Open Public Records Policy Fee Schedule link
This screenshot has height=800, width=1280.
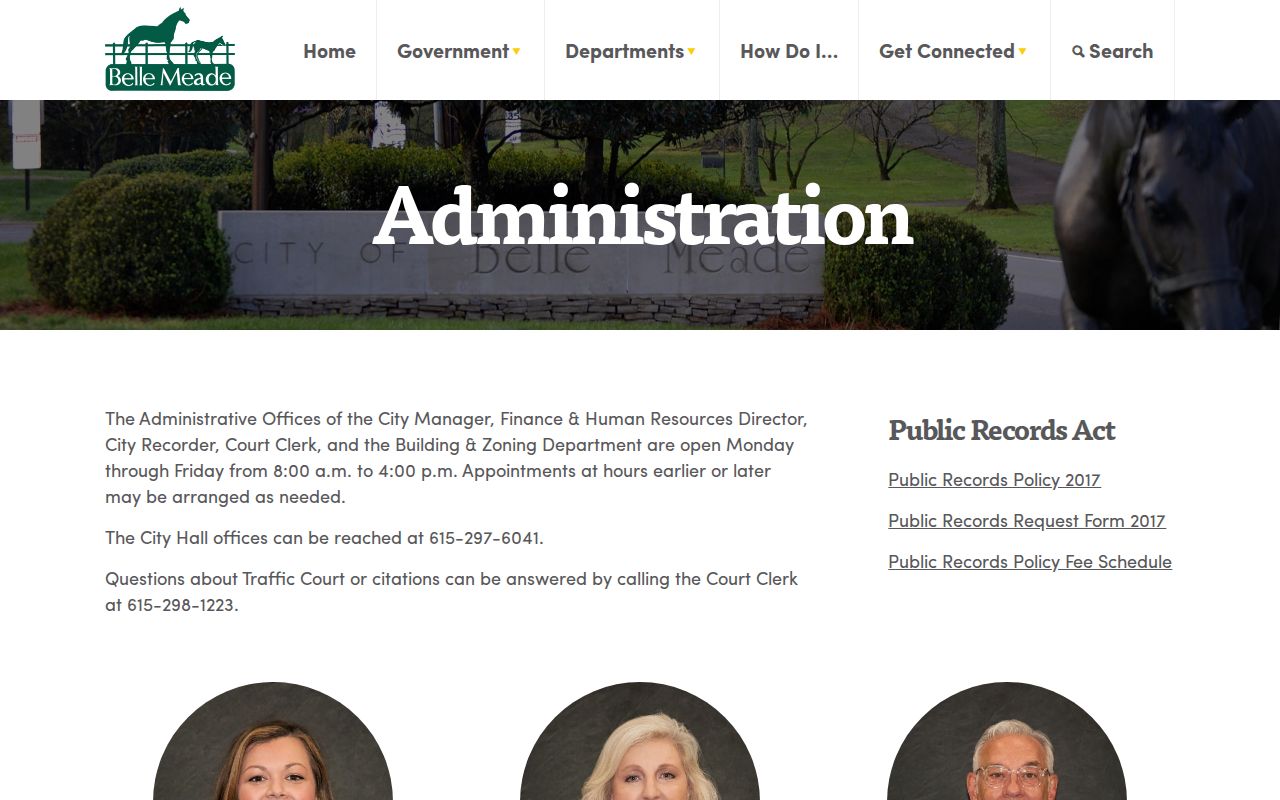tap(1030, 562)
